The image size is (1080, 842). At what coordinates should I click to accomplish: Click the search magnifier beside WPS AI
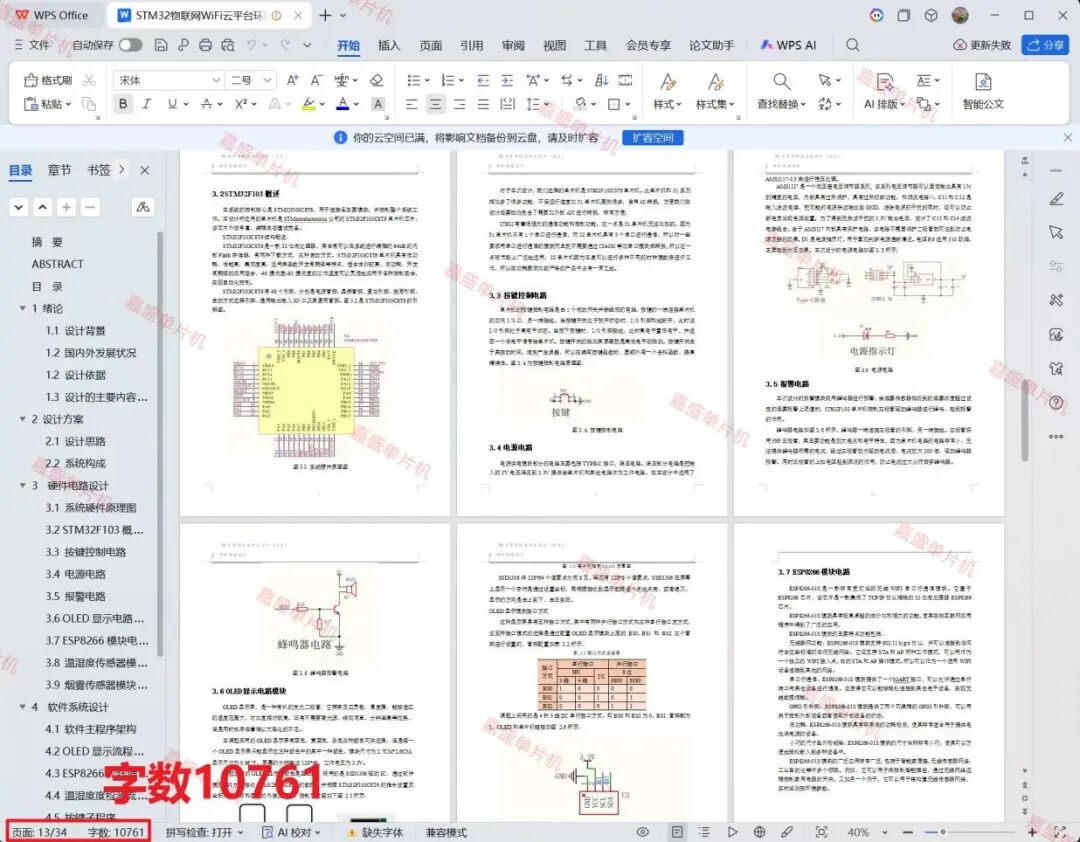pos(852,45)
